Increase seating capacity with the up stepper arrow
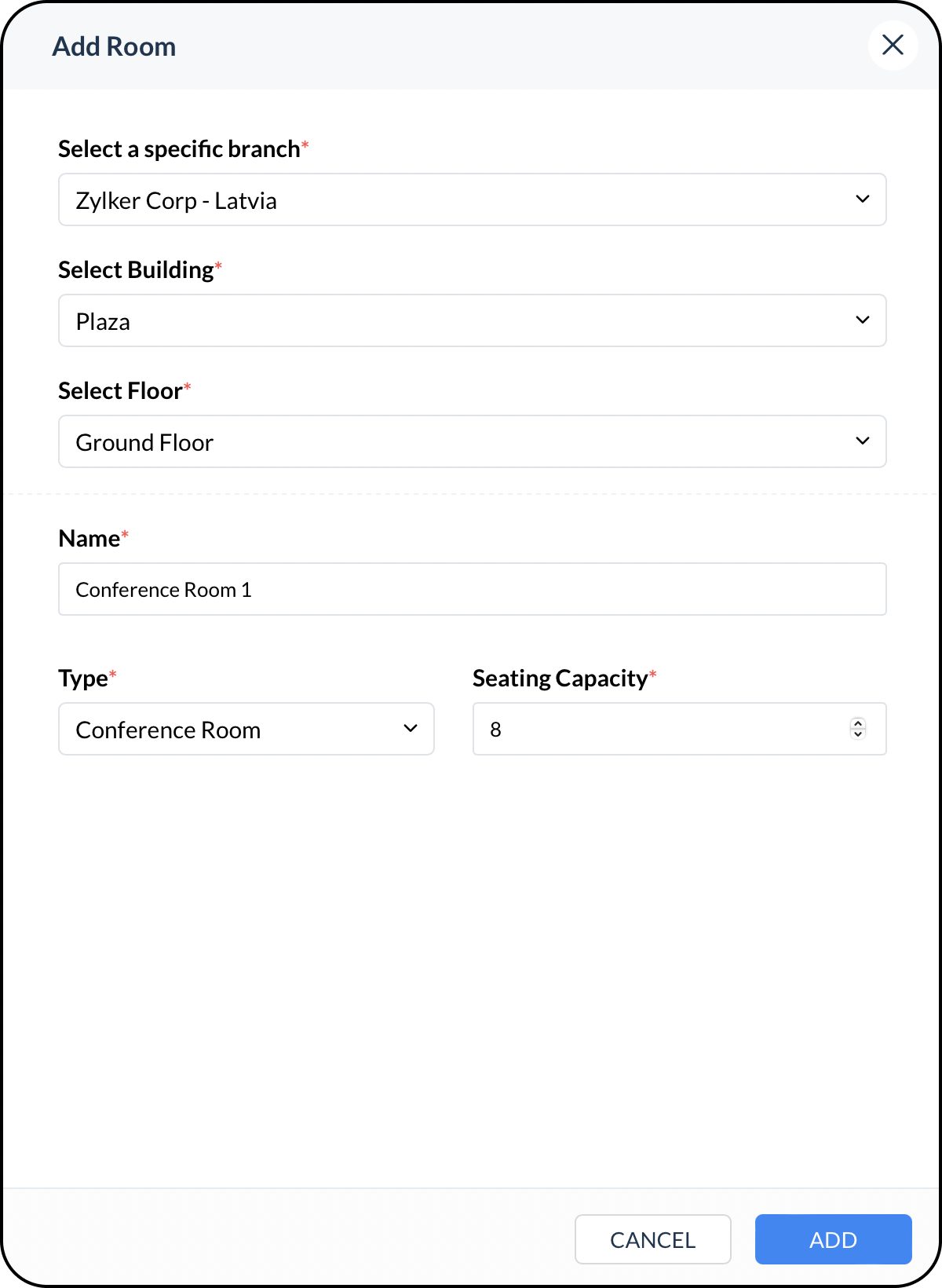The image size is (942, 1288). pos(858,723)
